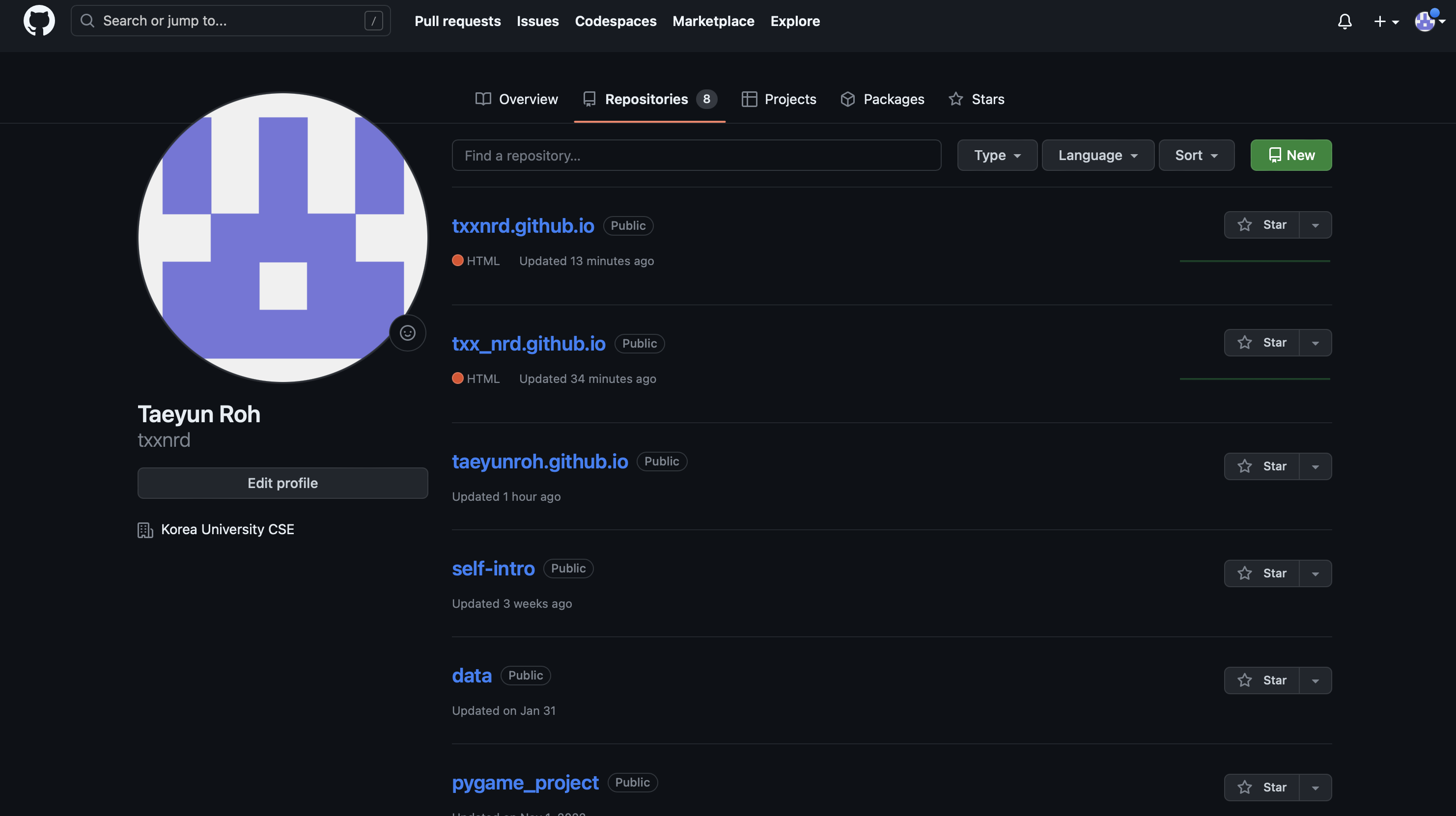Star the self-intro repository
The width and height of the screenshot is (1456, 816).
[x=1261, y=573]
